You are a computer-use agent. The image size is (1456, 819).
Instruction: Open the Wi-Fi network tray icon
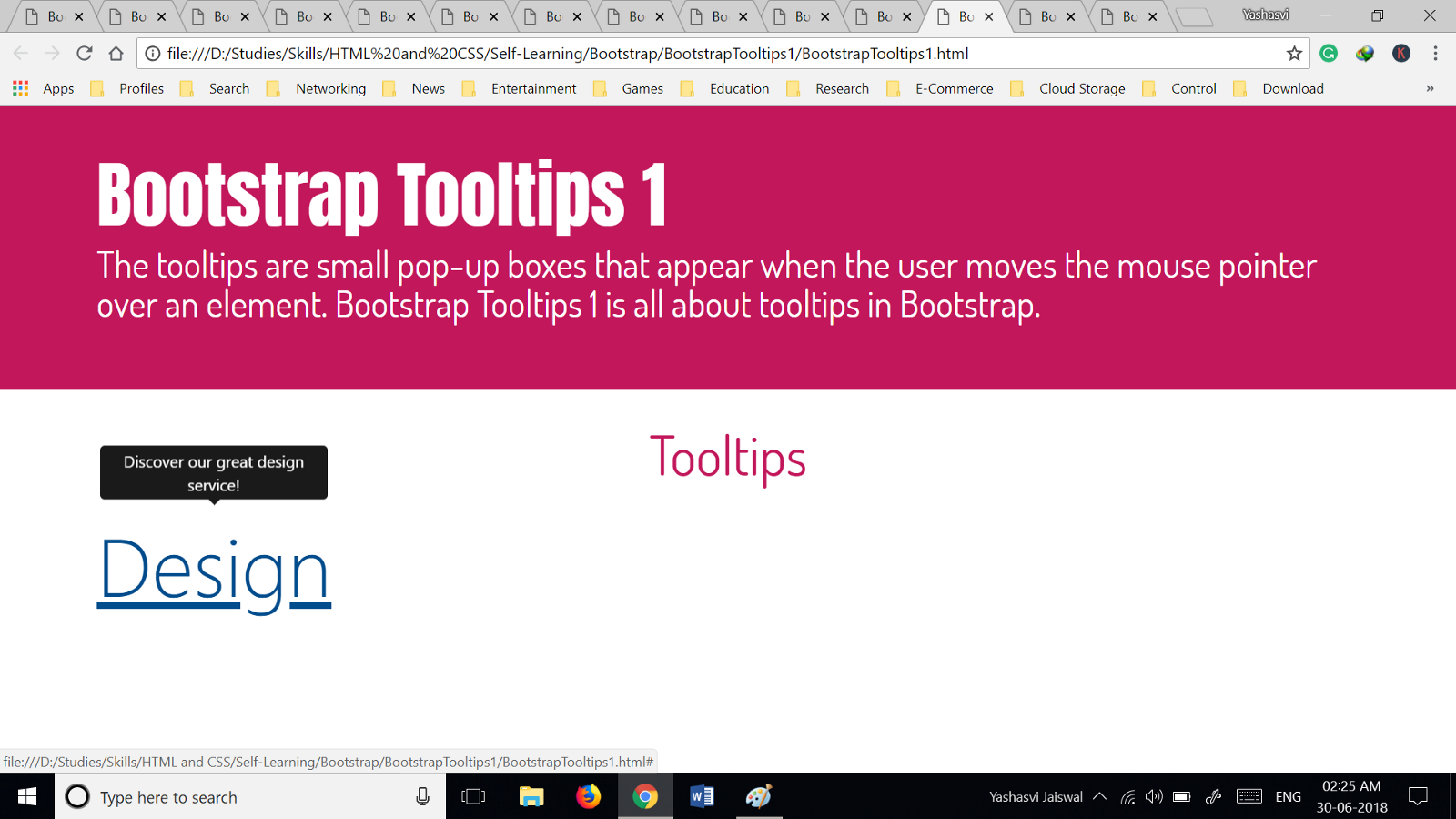tap(1127, 797)
